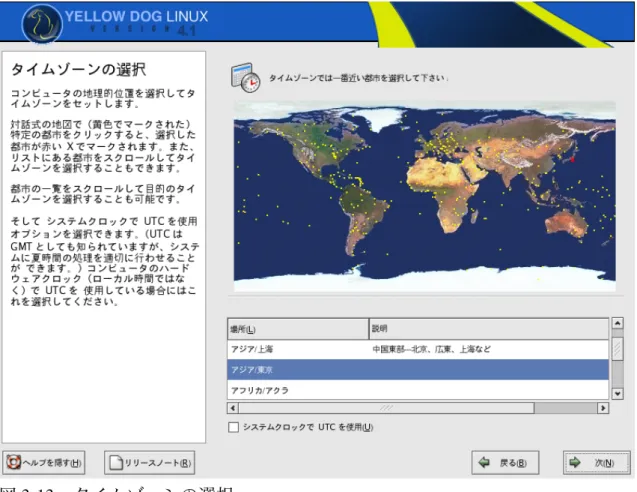The image size is (637, 492).
Task: Click the horizontal scrollbar right arrow
Action: point(603,407)
